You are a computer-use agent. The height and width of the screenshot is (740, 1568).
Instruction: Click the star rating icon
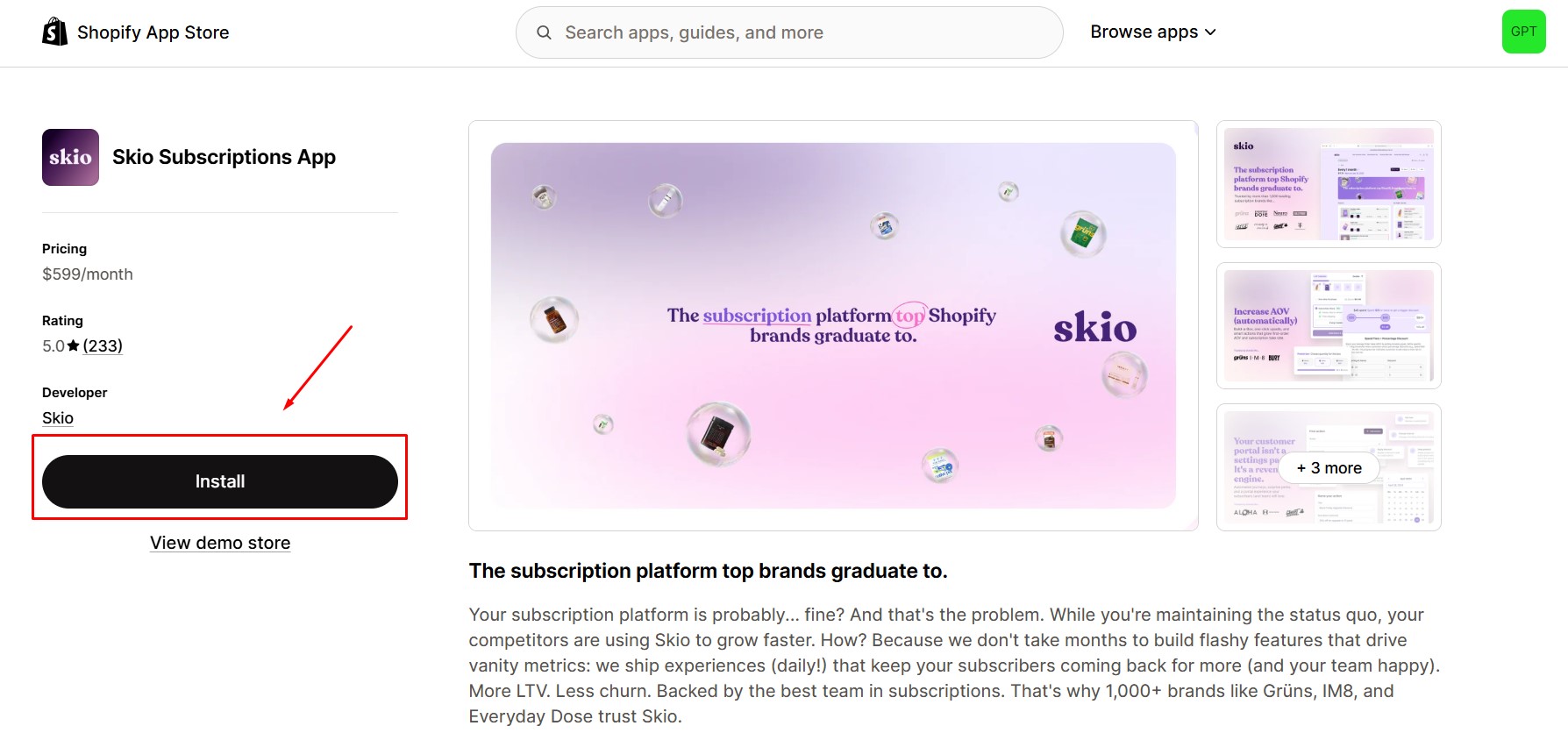[74, 345]
